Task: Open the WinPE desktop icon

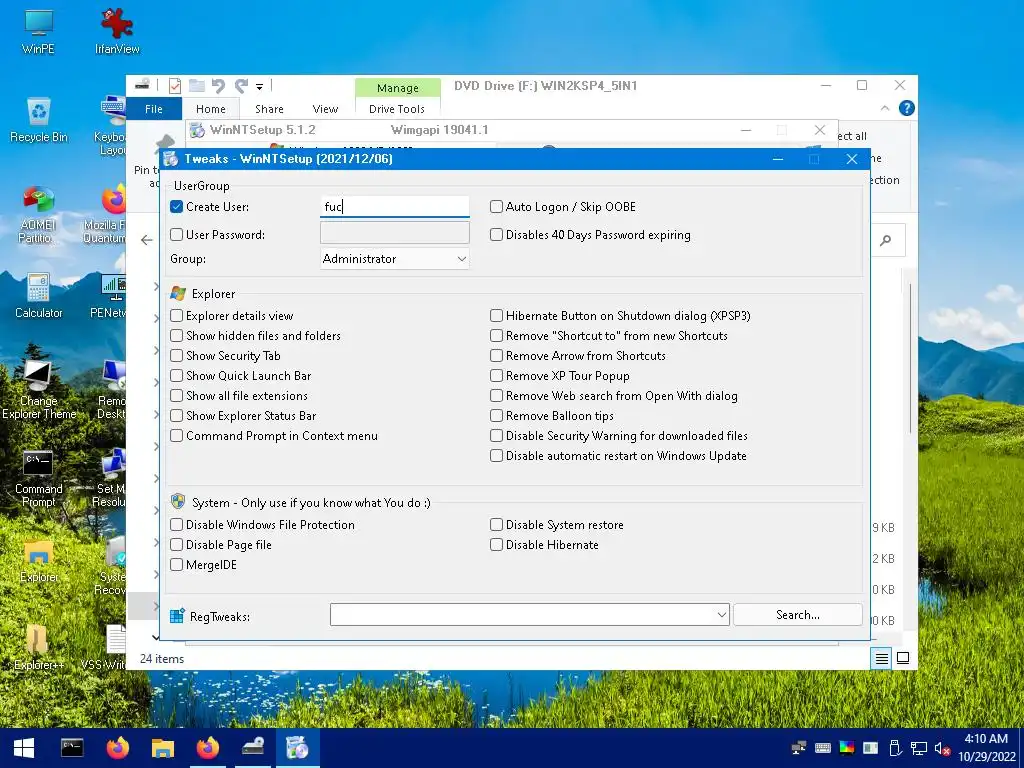Action: click(x=38, y=31)
